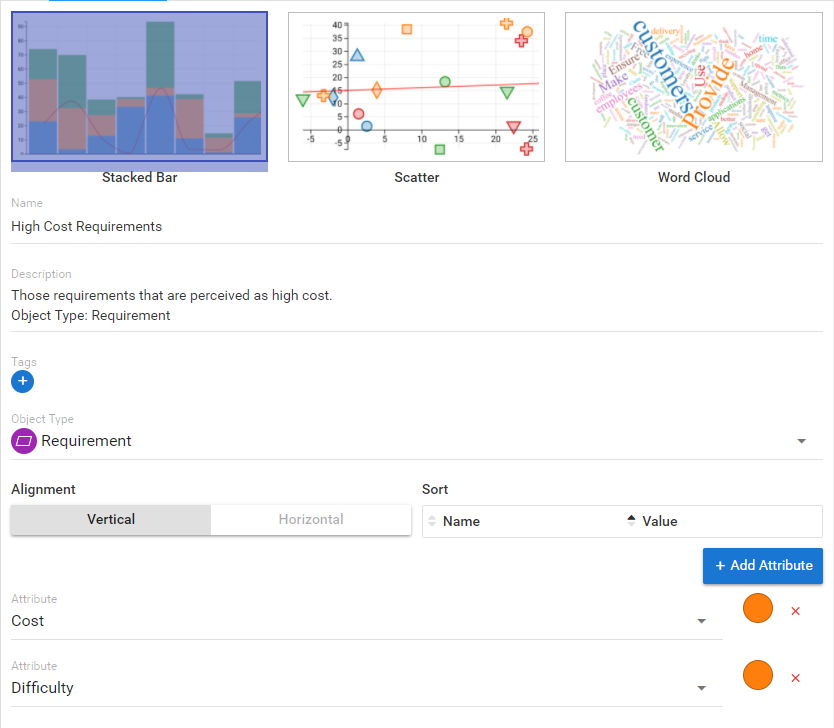This screenshot has height=728, width=834.
Task: Delete the Difficulty attribute using red X
Action: pos(796,678)
